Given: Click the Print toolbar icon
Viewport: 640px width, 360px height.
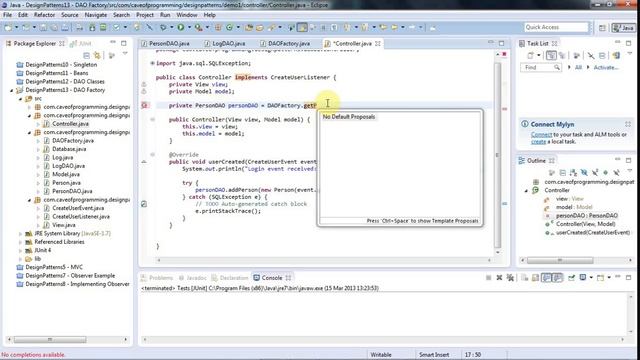Looking at the screenshot, I should point(65,27).
